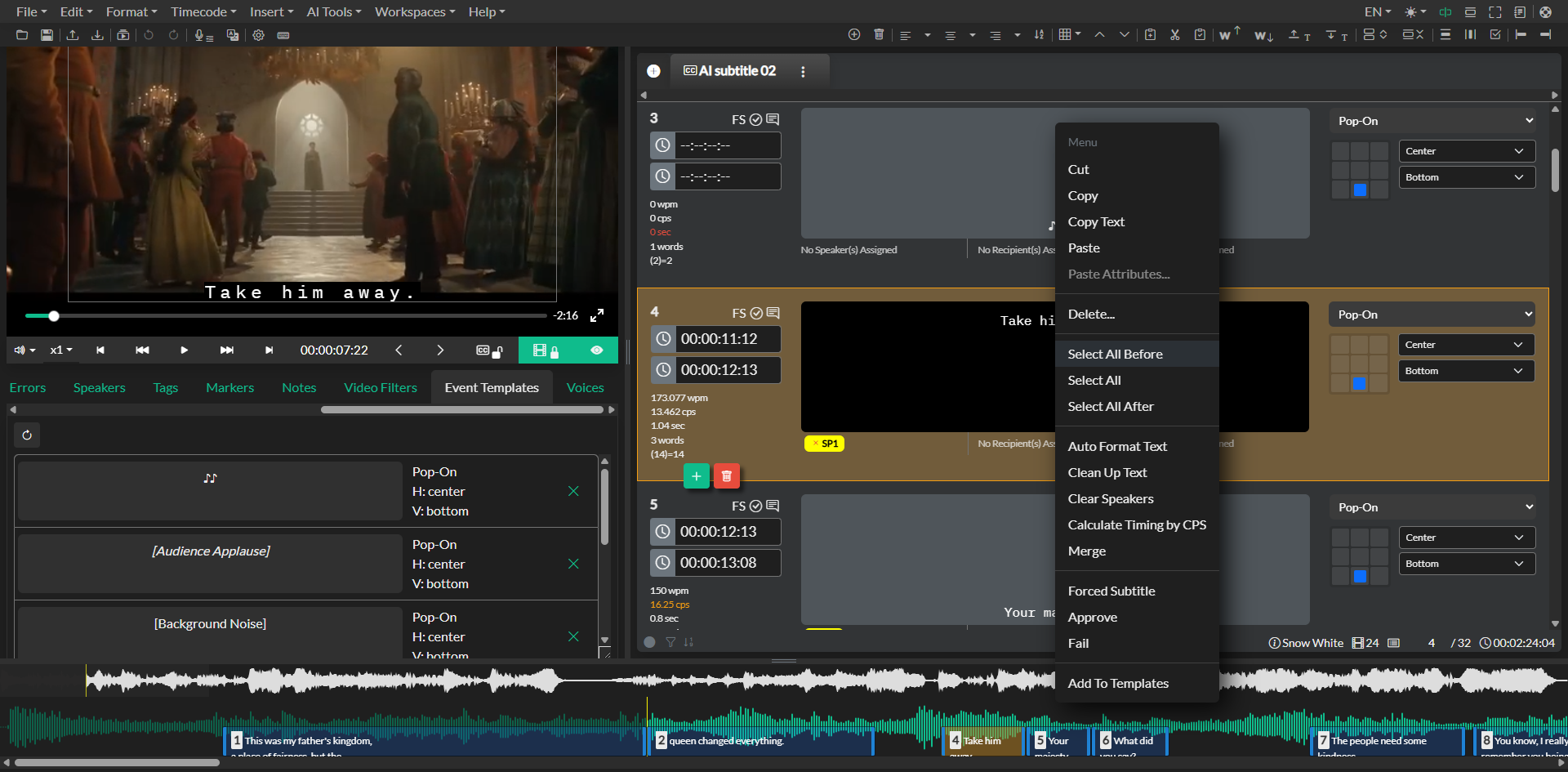The width and height of the screenshot is (1568, 772).
Task: Toggle the checkbox icon in top toolbar
Action: [x=1495, y=34]
